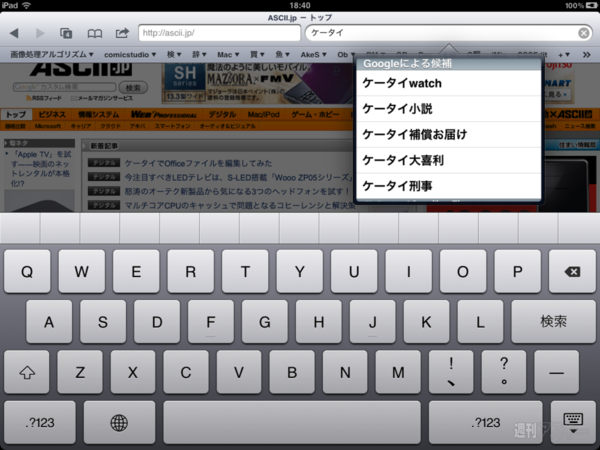Click the メールマガジンサービス link

103,98
